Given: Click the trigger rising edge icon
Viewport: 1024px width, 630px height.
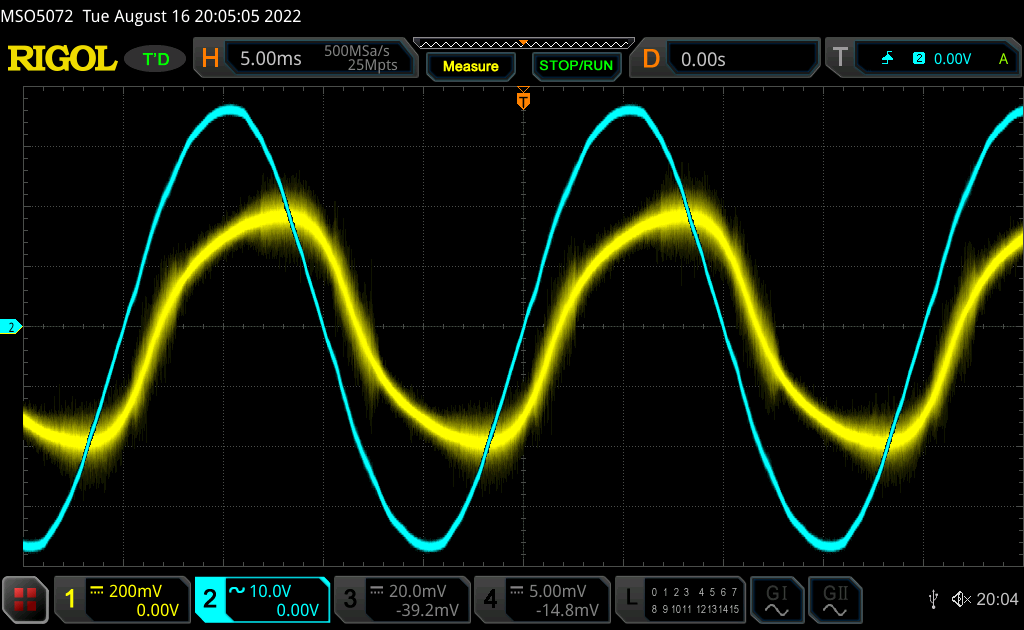Looking at the screenshot, I should pyautogui.click(x=888, y=59).
